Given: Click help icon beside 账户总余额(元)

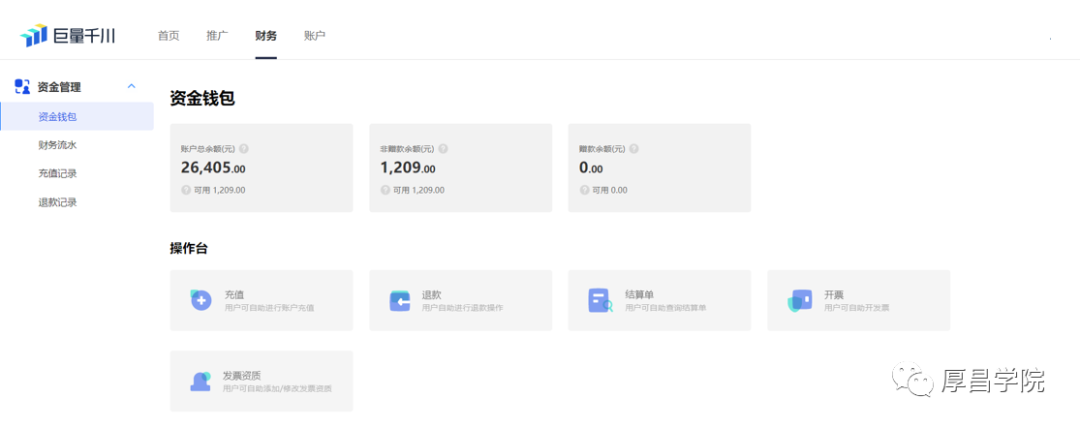Looking at the screenshot, I should 244,148.
